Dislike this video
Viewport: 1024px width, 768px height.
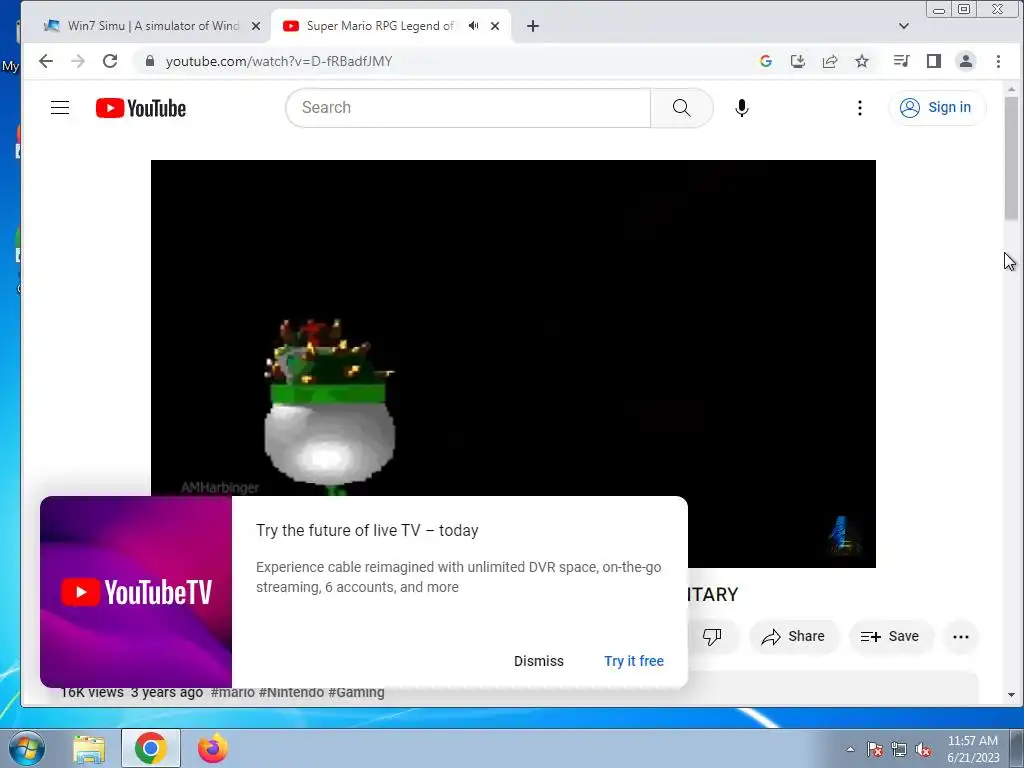(x=712, y=637)
